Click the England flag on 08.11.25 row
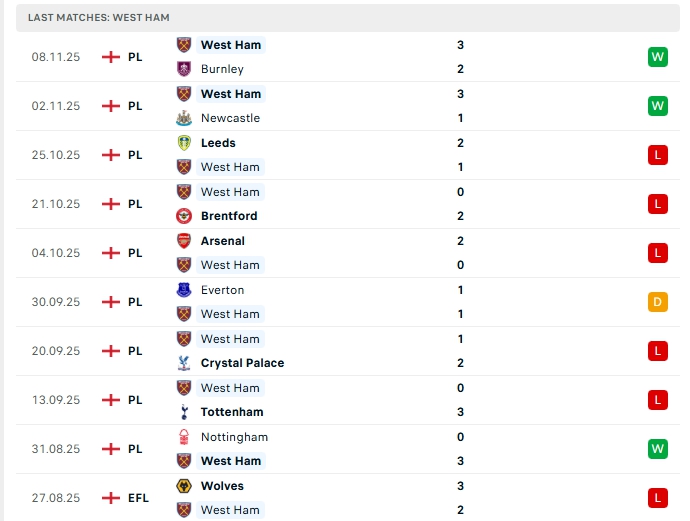Viewport: 690px width, 521px height. [x=111, y=57]
